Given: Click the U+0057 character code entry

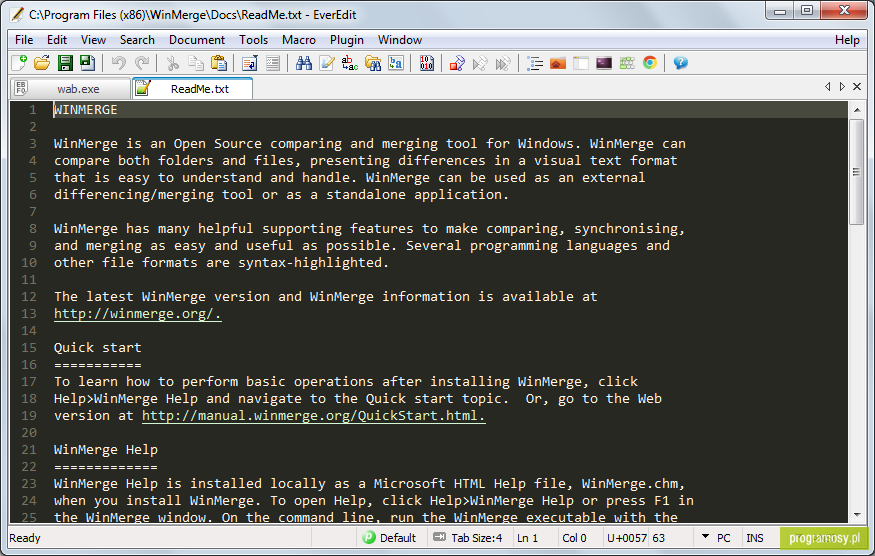Looking at the screenshot, I should click(x=627, y=538).
